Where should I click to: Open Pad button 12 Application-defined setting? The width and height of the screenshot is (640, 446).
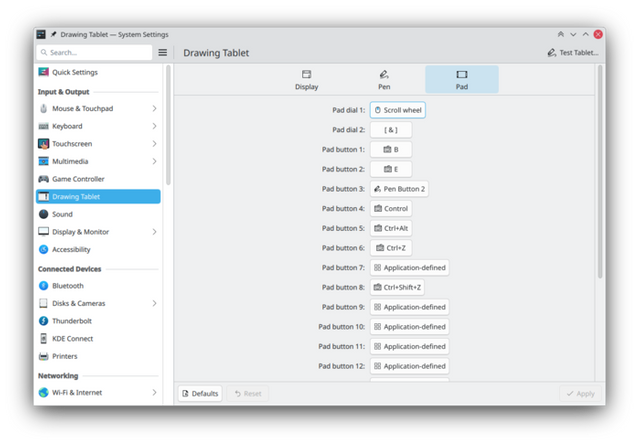click(x=409, y=366)
